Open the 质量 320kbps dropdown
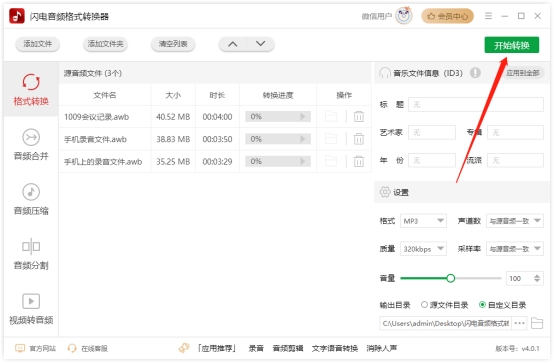This screenshot has width=554, height=363. point(423,249)
